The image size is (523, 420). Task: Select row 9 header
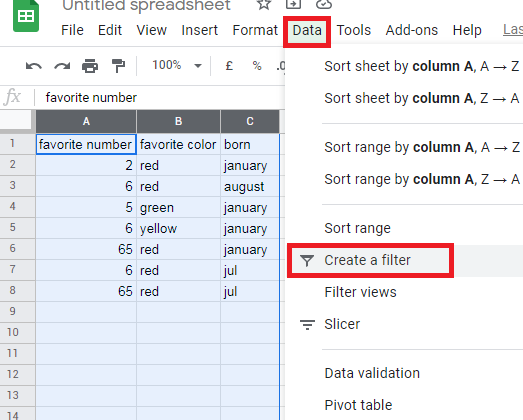click(17, 312)
